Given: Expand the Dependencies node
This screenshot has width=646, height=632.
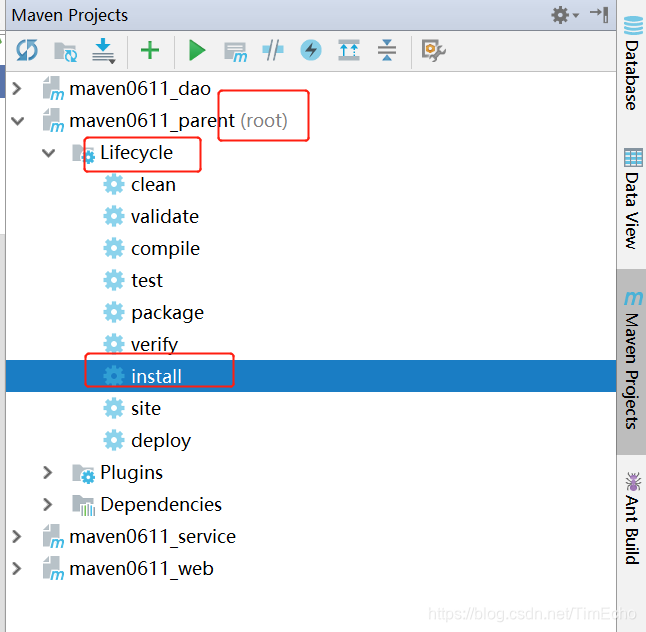Looking at the screenshot, I should [x=48, y=504].
